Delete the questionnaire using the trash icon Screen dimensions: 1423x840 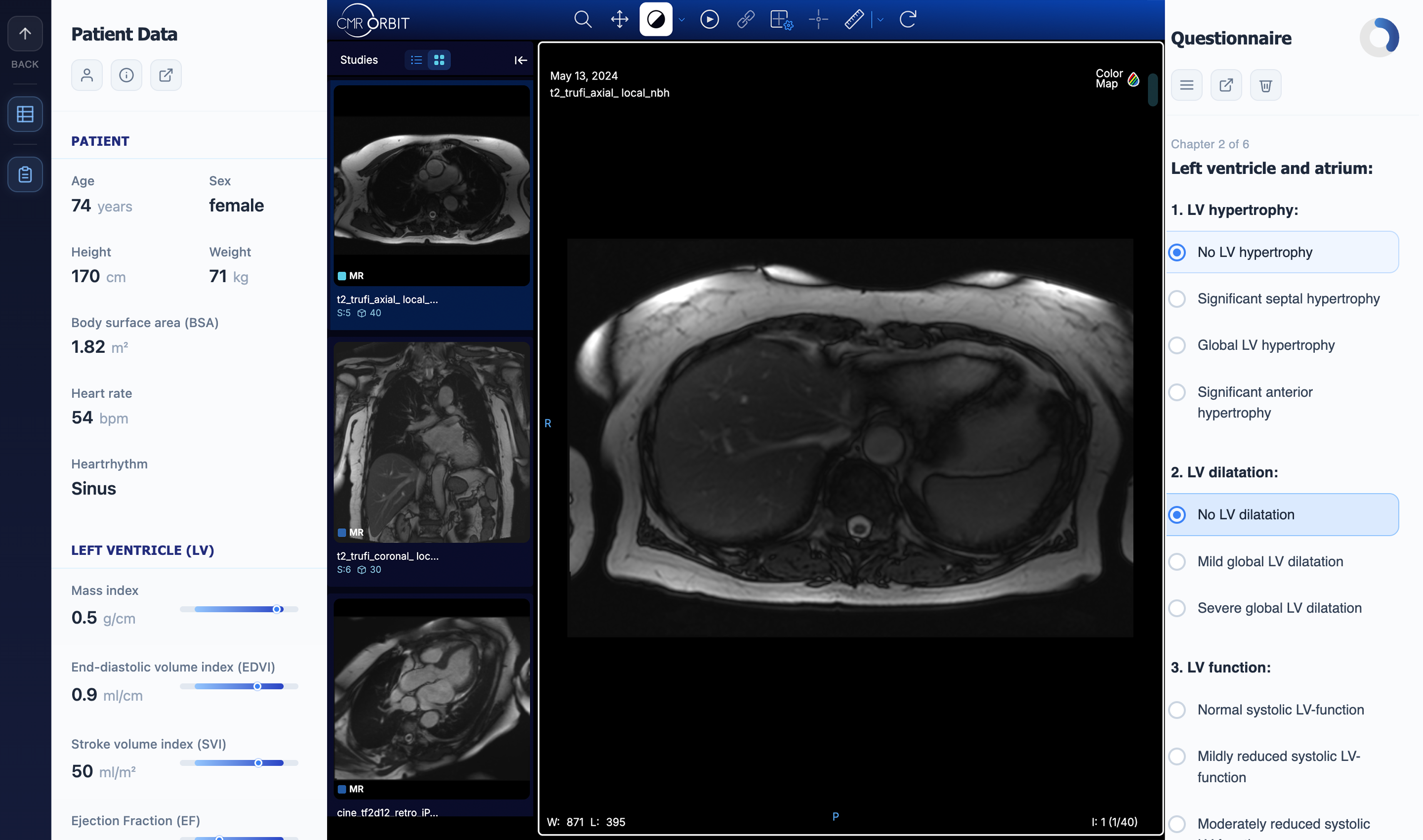1266,85
